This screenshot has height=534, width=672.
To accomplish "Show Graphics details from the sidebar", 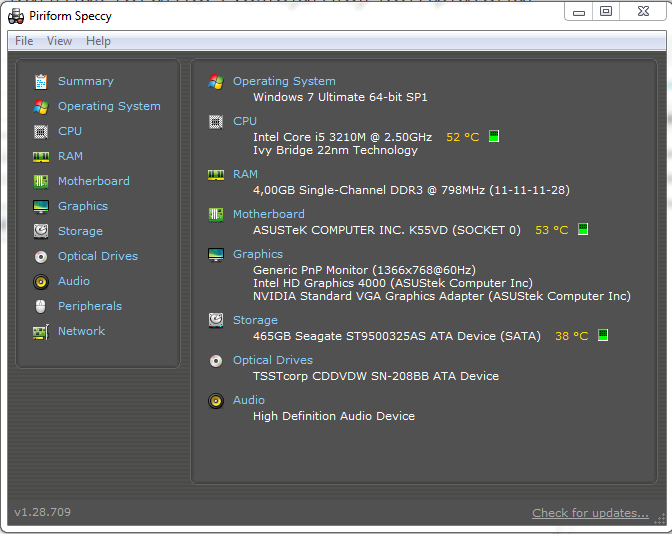I will [83, 206].
